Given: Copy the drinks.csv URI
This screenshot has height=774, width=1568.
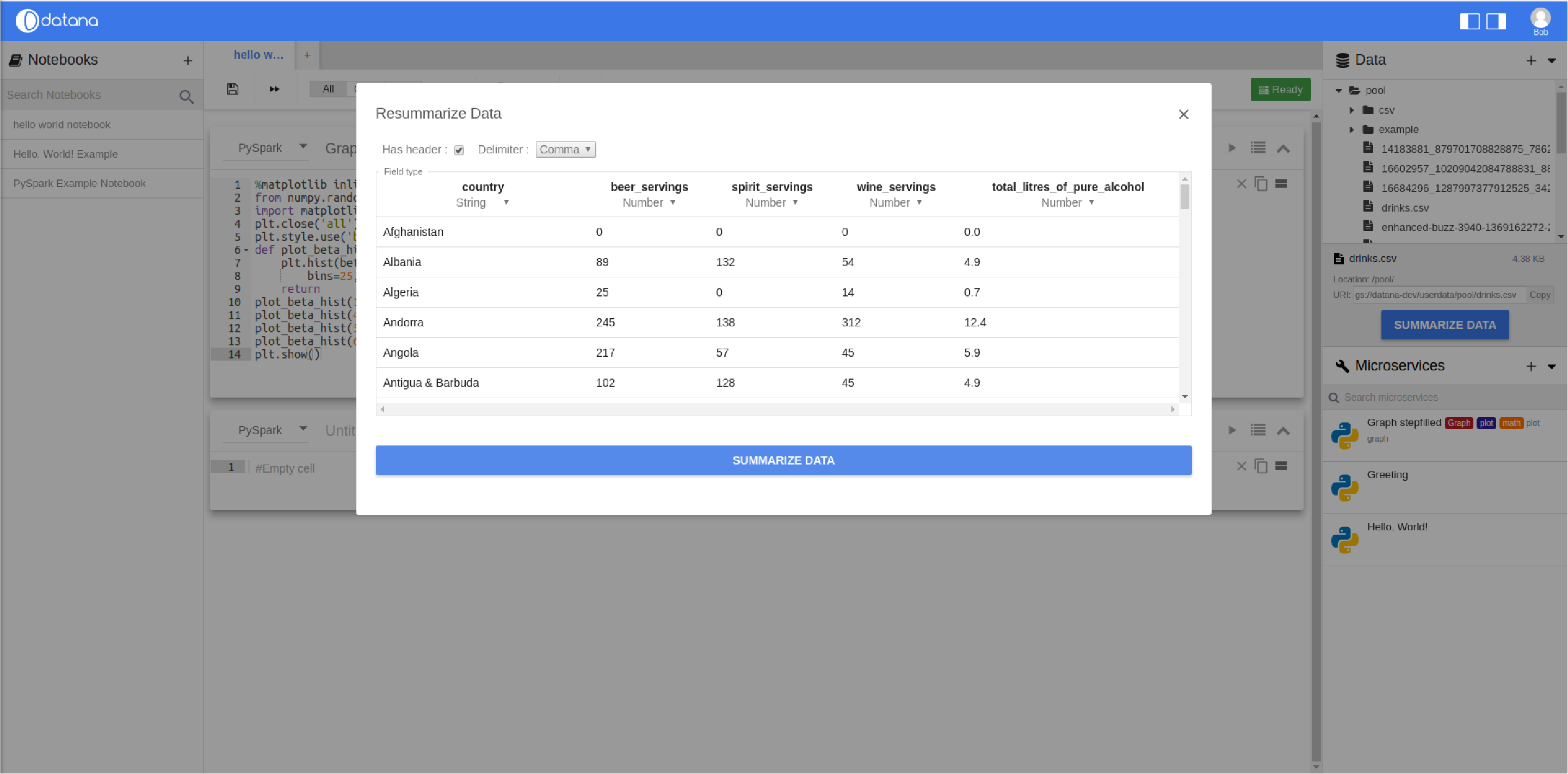Looking at the screenshot, I should click(x=1540, y=295).
